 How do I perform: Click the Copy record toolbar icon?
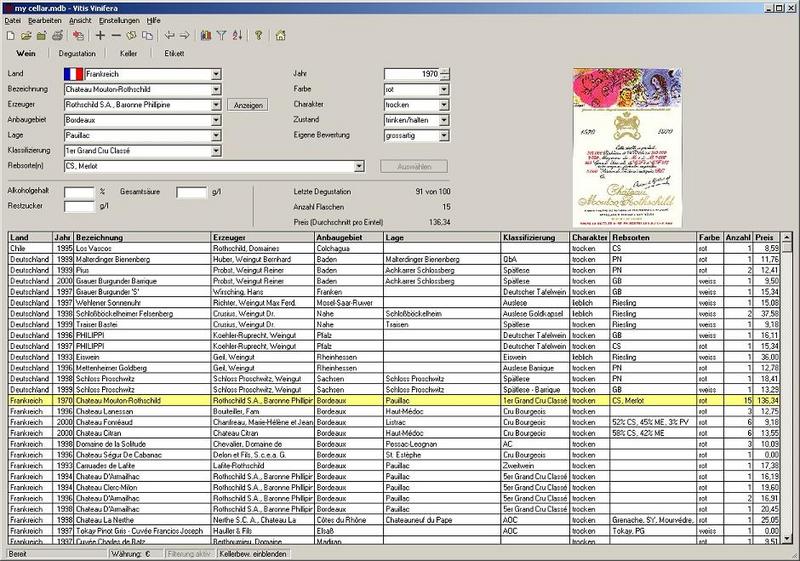pyautogui.click(x=147, y=36)
